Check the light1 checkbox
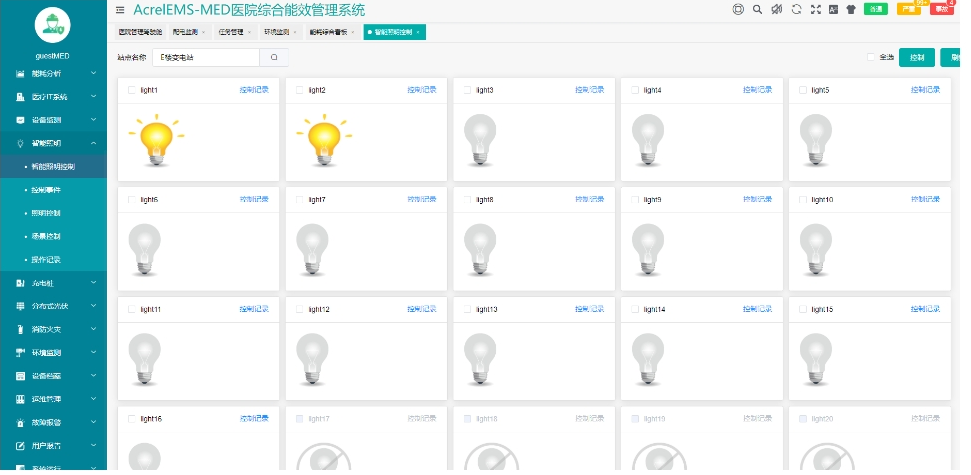Viewport: 971px width, 475px height. pos(131,90)
